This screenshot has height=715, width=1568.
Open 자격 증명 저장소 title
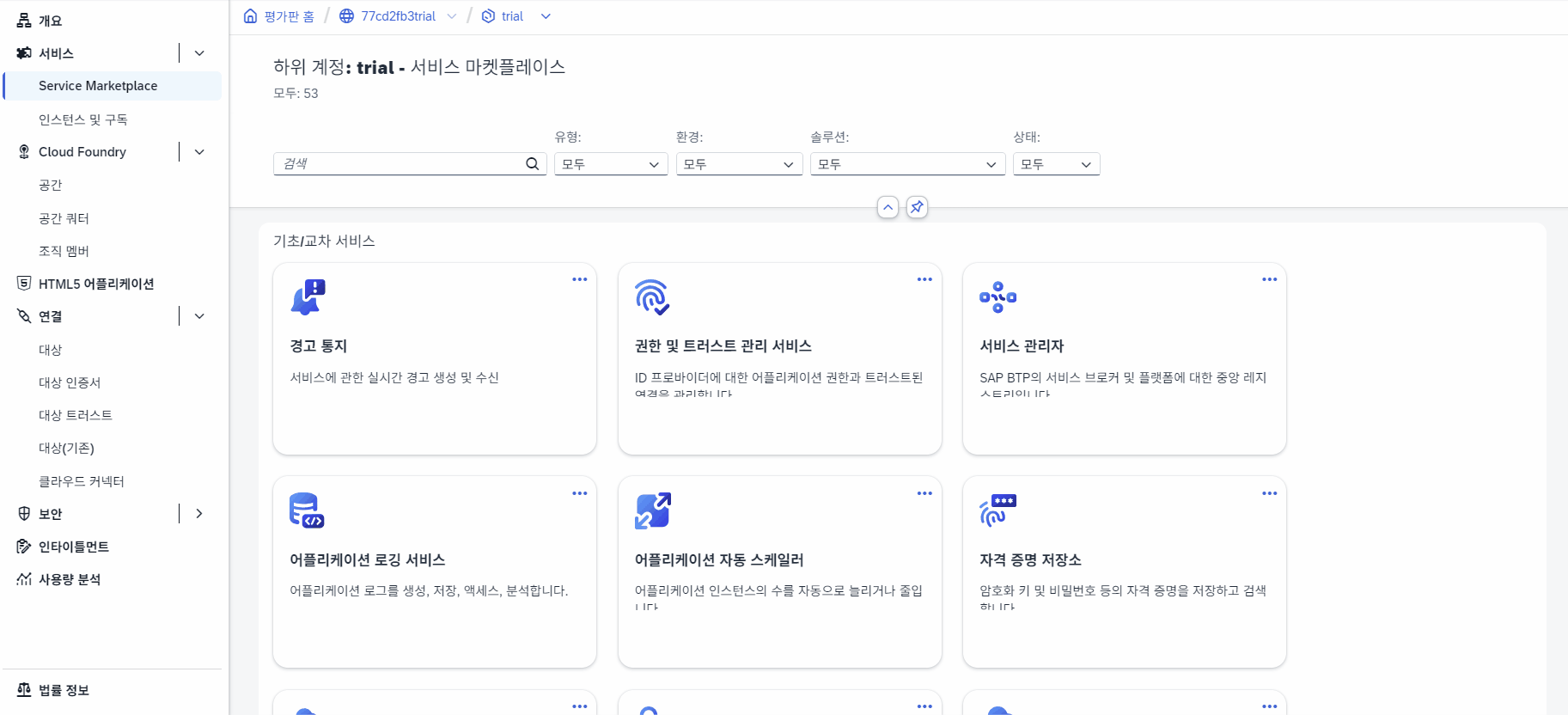[1030, 559]
